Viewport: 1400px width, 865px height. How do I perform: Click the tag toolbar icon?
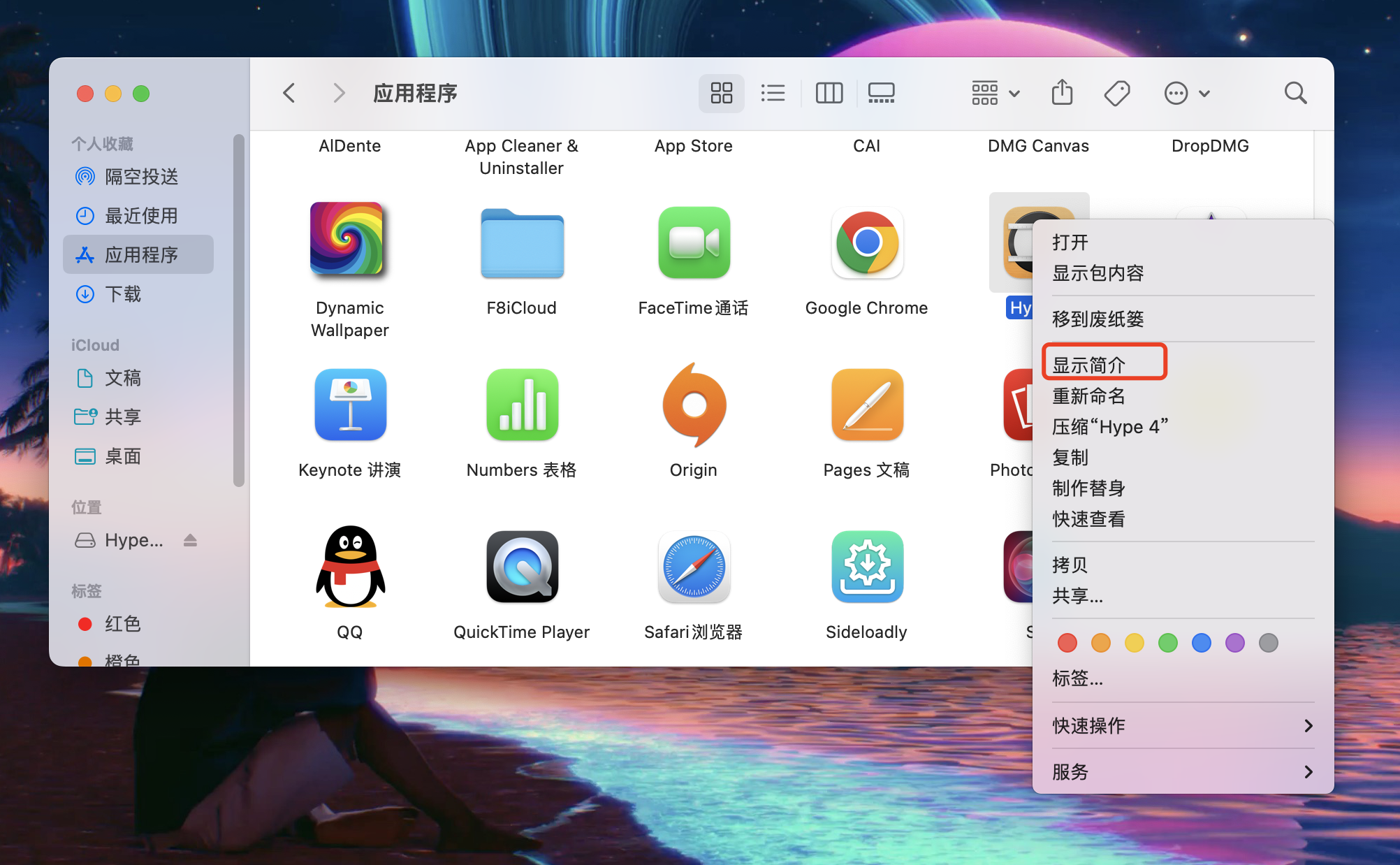pos(1117,93)
